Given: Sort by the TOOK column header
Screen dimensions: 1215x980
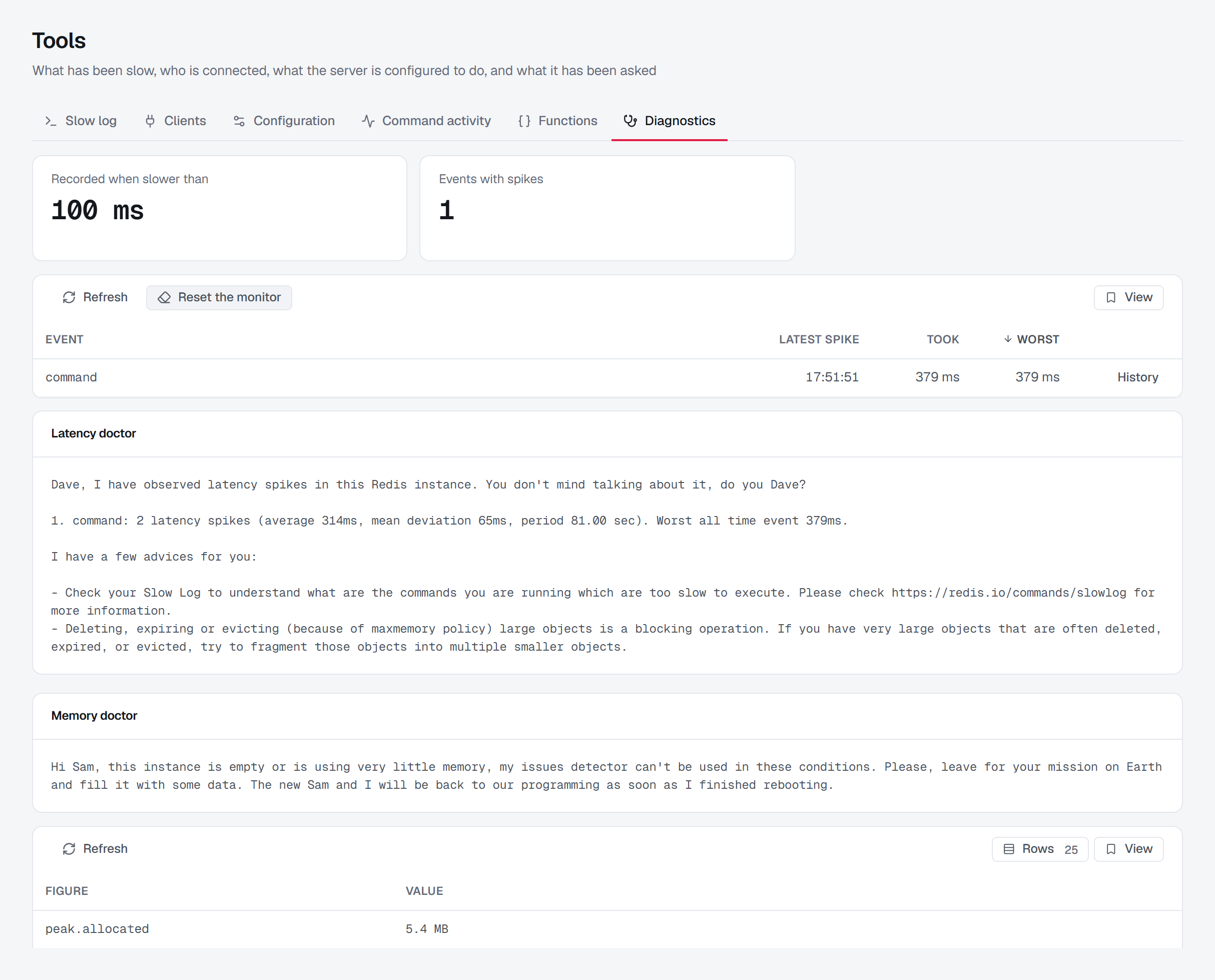Looking at the screenshot, I should click(x=942, y=339).
